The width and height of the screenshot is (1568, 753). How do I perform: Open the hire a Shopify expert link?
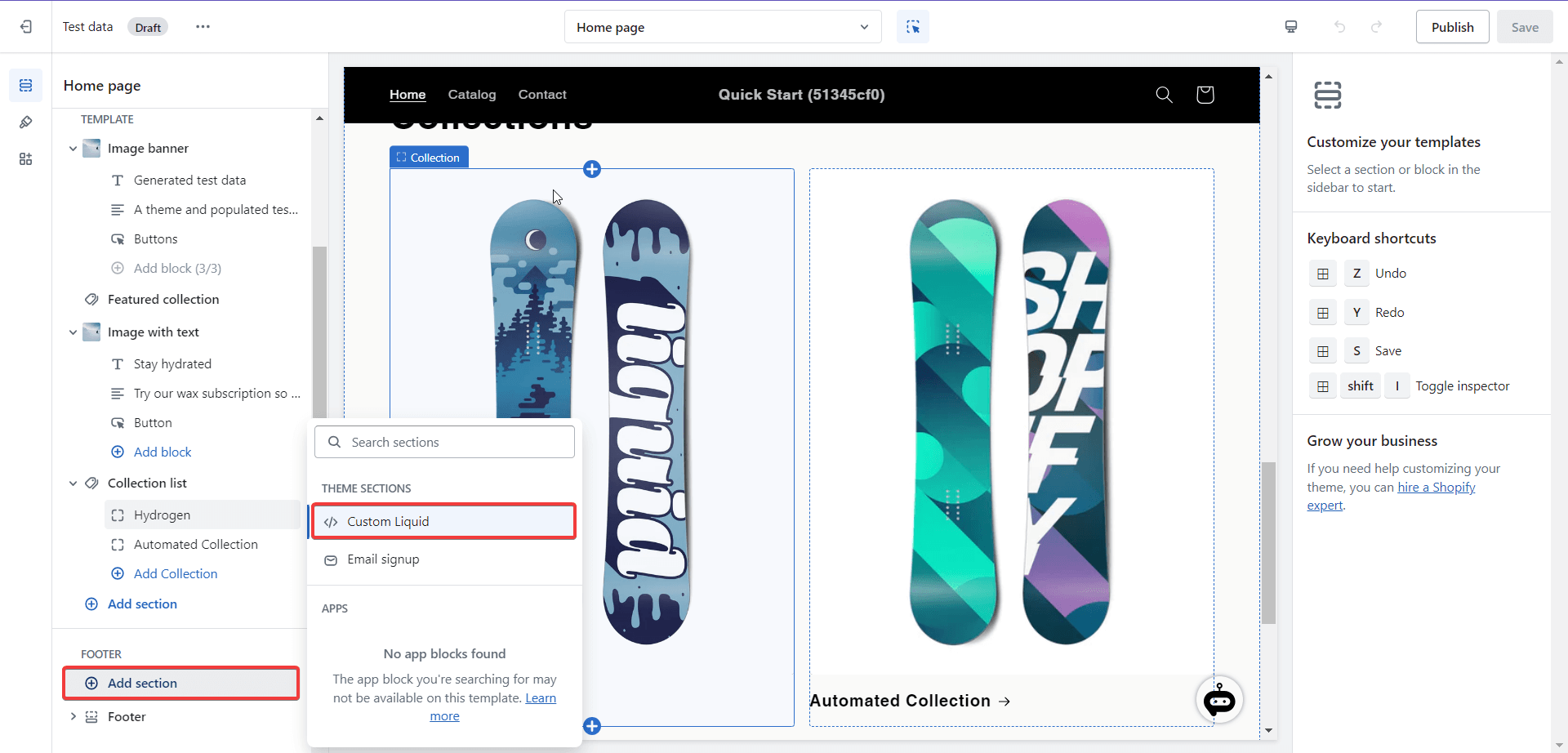point(1436,488)
